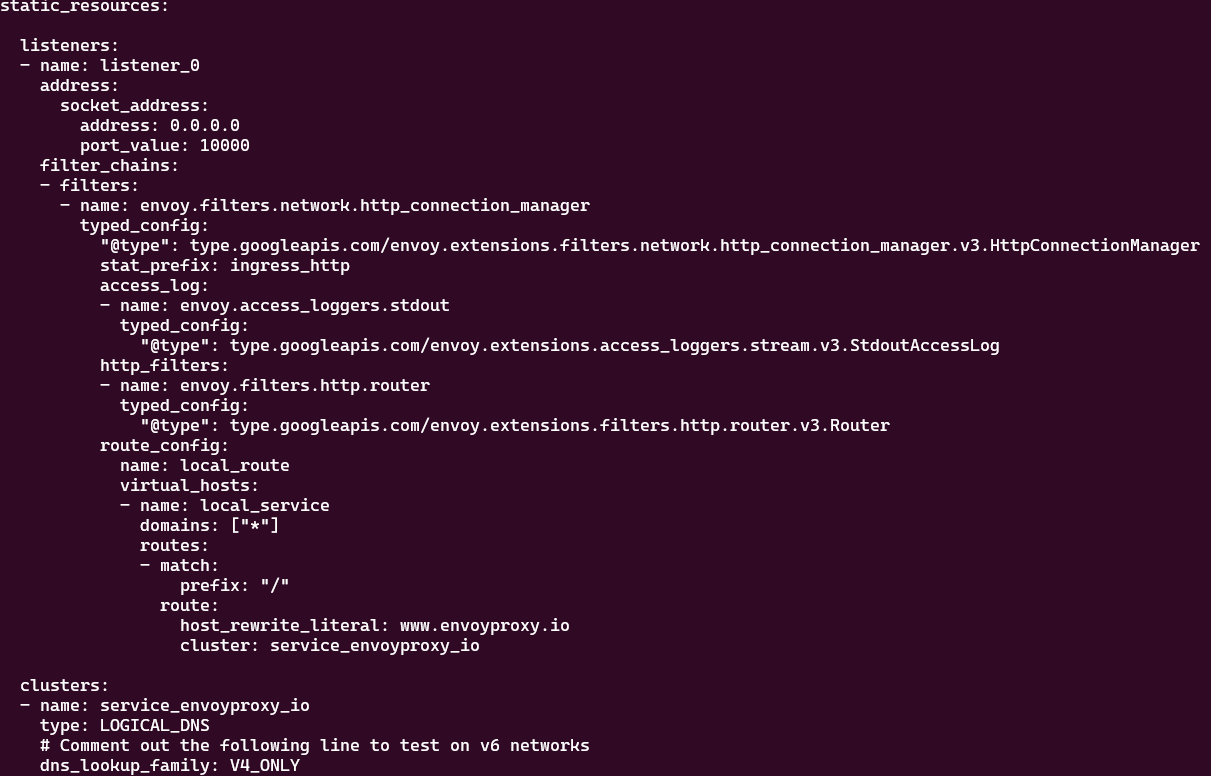Click the static_resources key at top
This screenshot has height=776, width=1211.
click(84, 6)
